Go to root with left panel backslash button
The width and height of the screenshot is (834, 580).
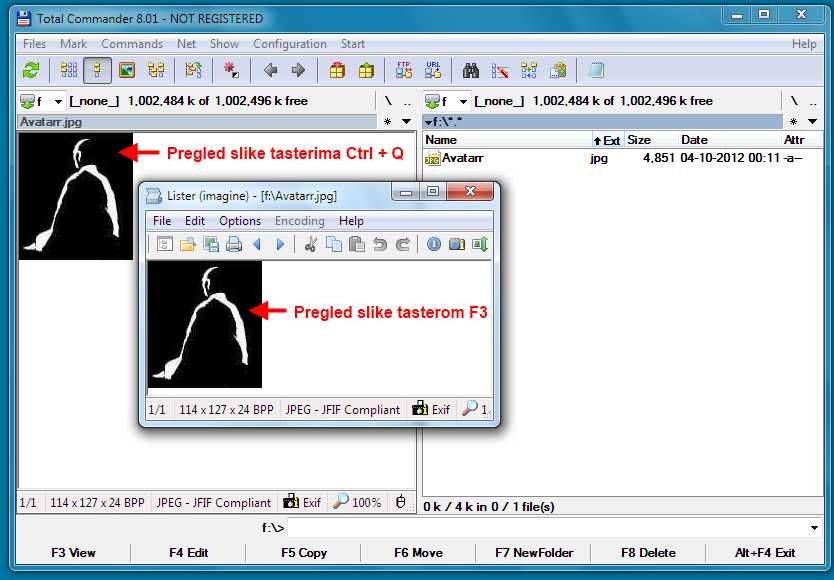388,101
